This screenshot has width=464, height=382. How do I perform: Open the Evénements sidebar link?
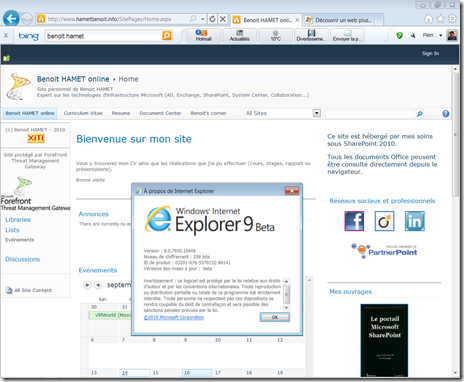coord(20,240)
